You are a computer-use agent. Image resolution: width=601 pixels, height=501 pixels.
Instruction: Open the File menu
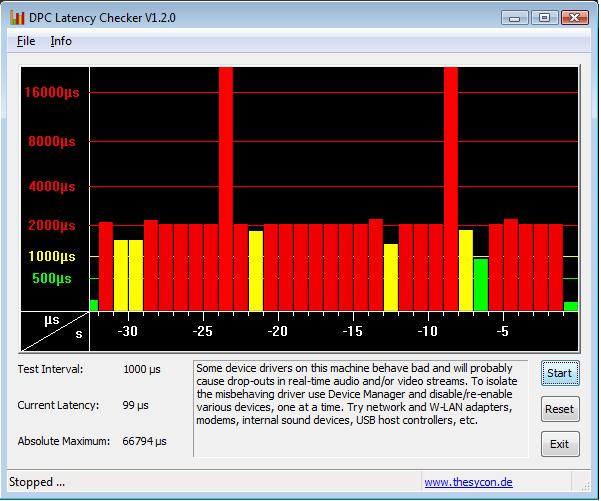(26, 41)
